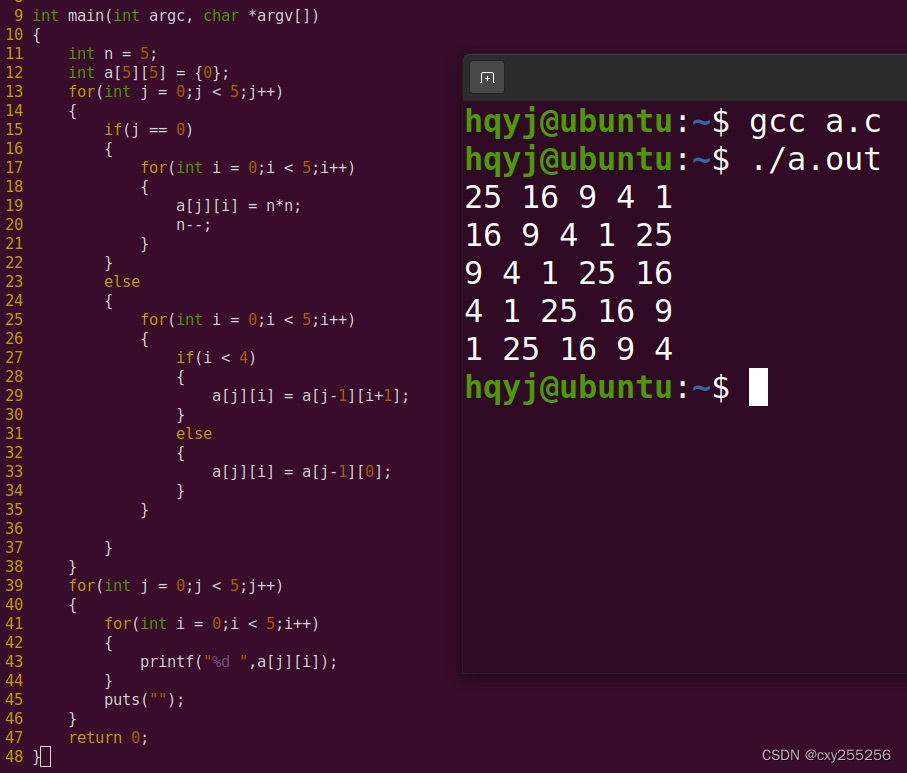Click the 'a[j][i] = a[j-1][i+1];' line
The width and height of the screenshot is (907, 773).
310,396
